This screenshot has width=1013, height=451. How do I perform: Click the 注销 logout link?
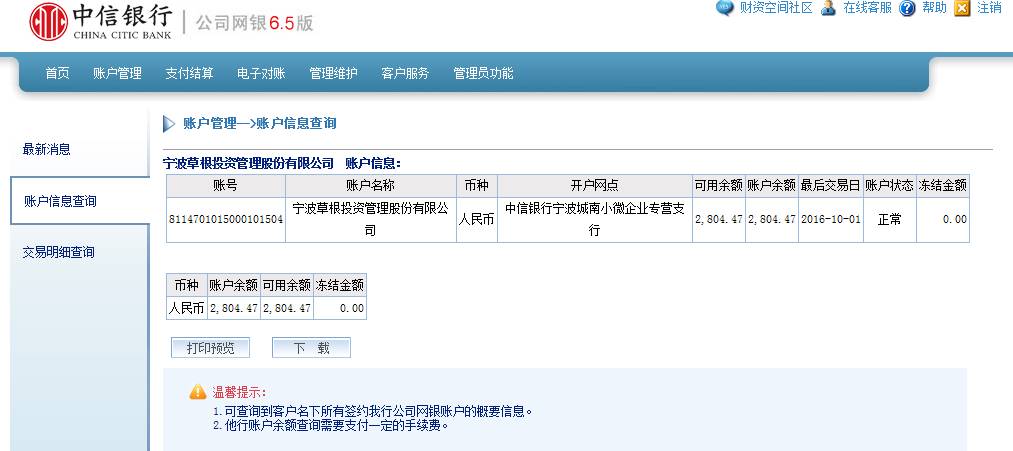point(989,8)
